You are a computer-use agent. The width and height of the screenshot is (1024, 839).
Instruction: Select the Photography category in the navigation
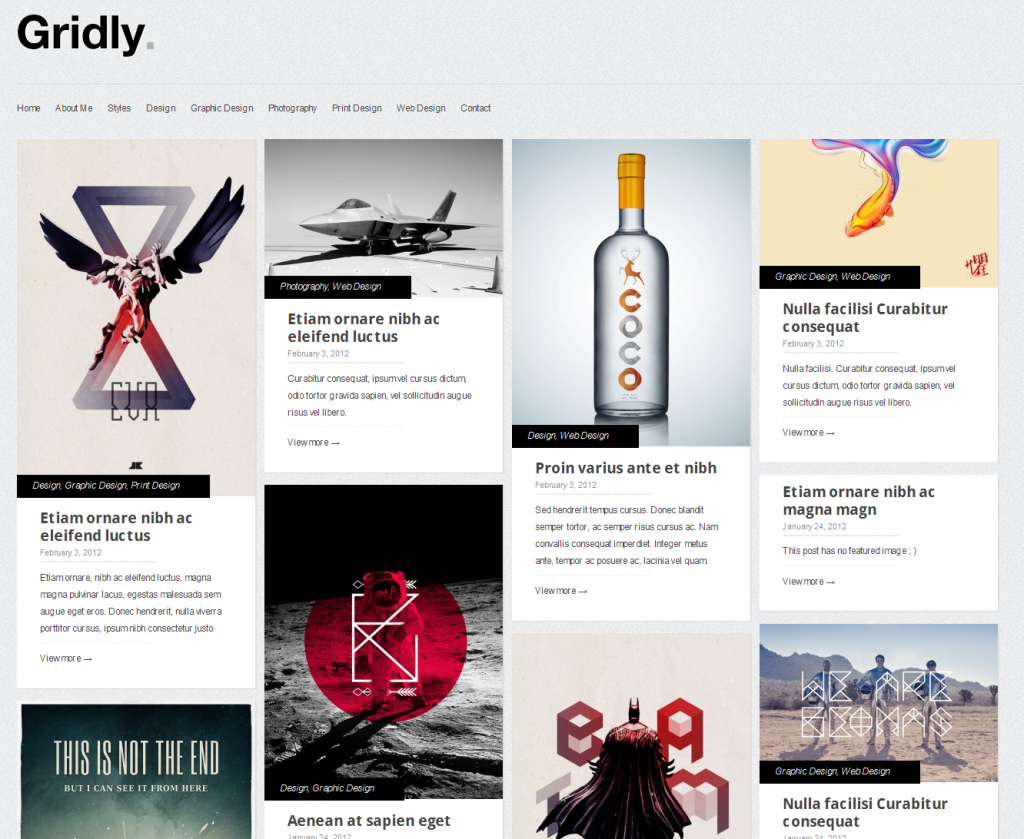point(293,108)
